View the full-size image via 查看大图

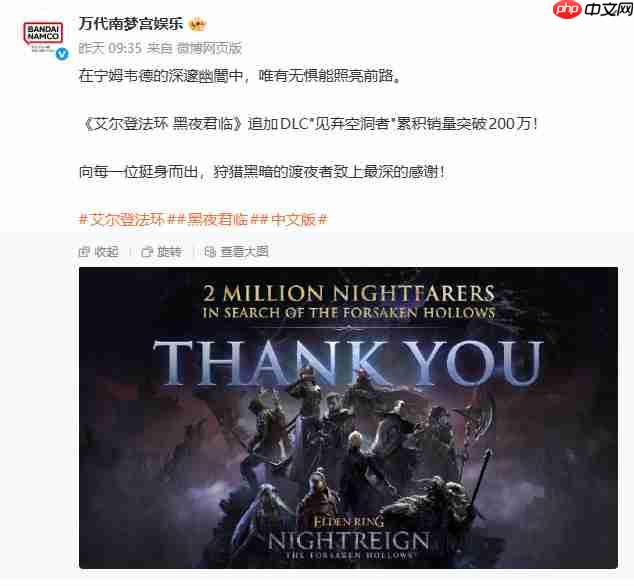[244, 252]
